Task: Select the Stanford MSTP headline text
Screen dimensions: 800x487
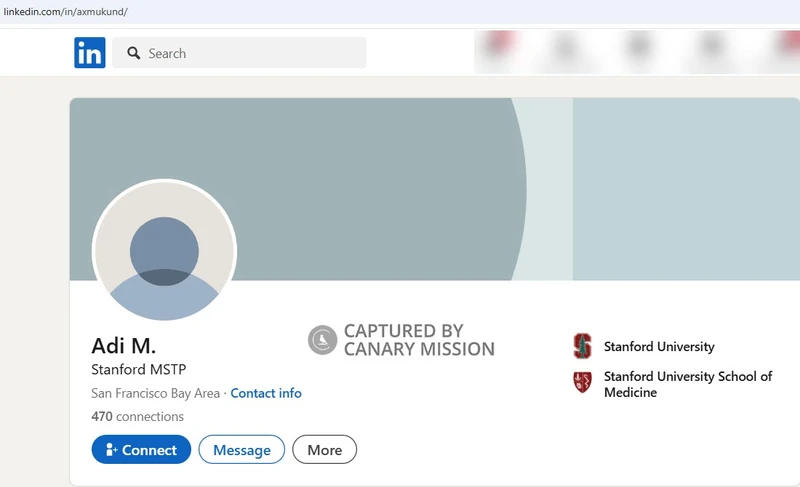Action: 139,369
